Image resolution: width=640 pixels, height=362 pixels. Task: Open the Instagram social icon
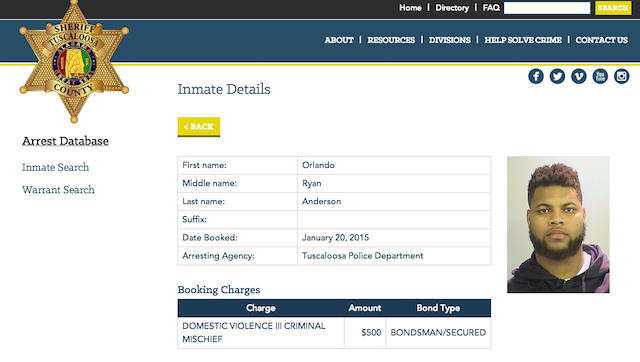tap(621, 76)
